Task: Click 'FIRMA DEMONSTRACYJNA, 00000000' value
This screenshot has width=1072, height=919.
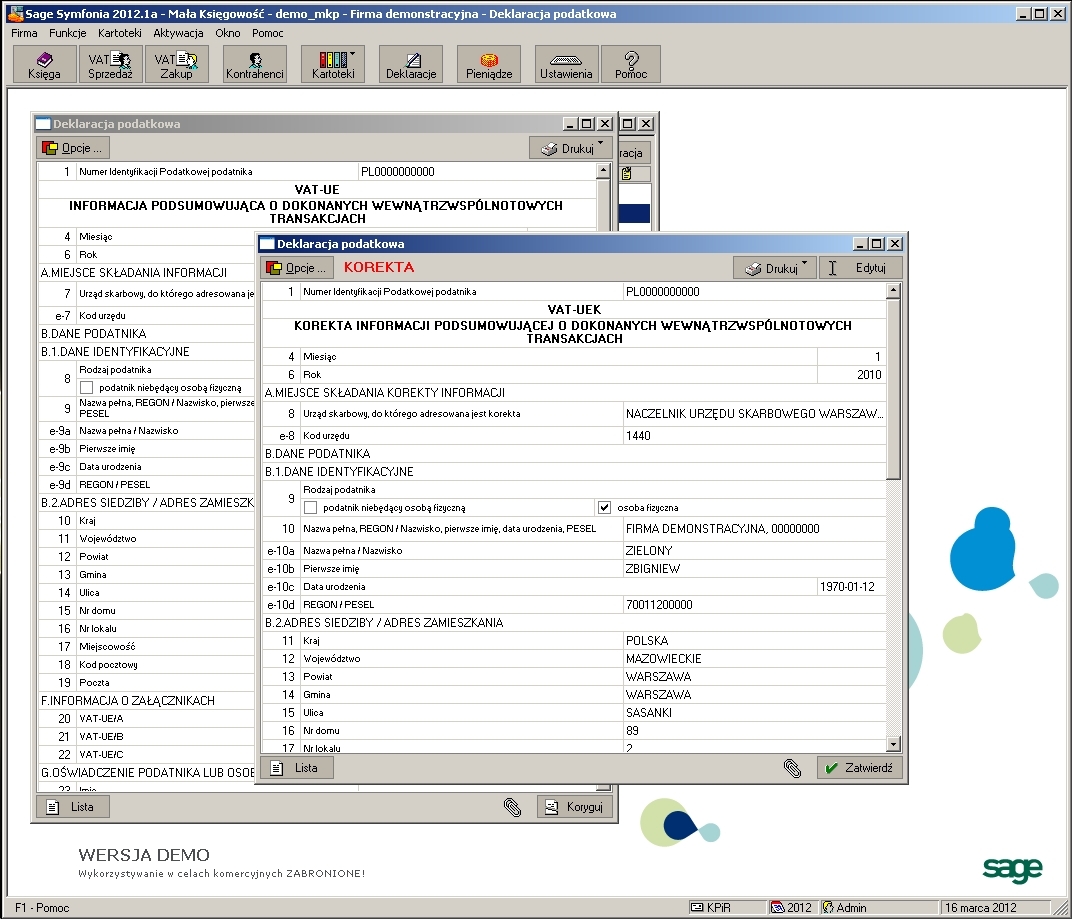Action: click(754, 529)
